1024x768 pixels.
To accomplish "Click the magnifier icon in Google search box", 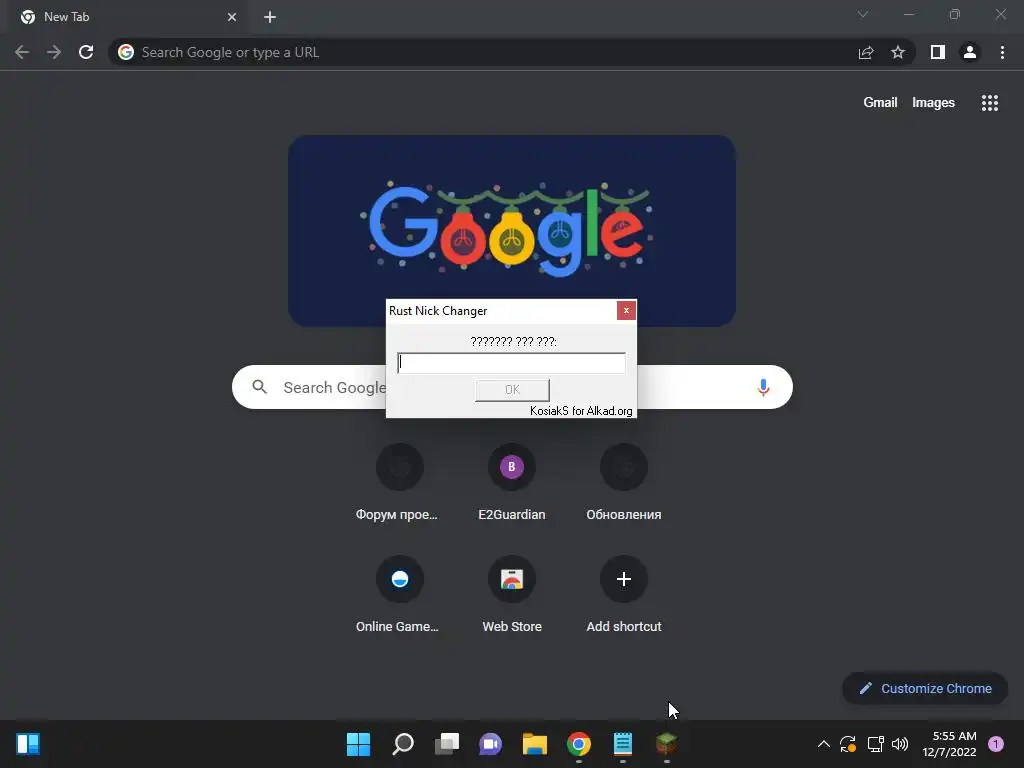I will (259, 387).
